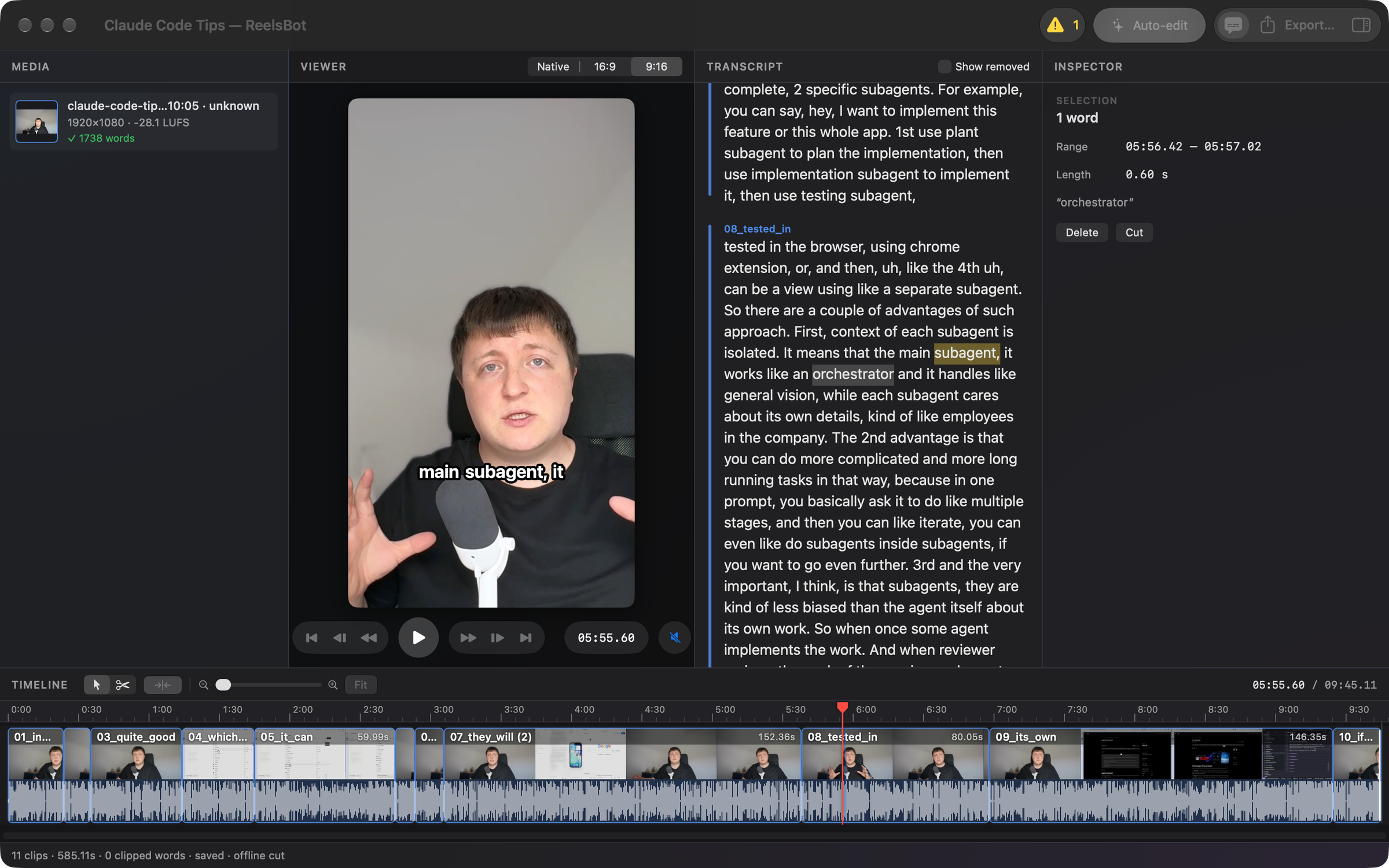
Task: Select the scissors razor tool
Action: (123, 685)
